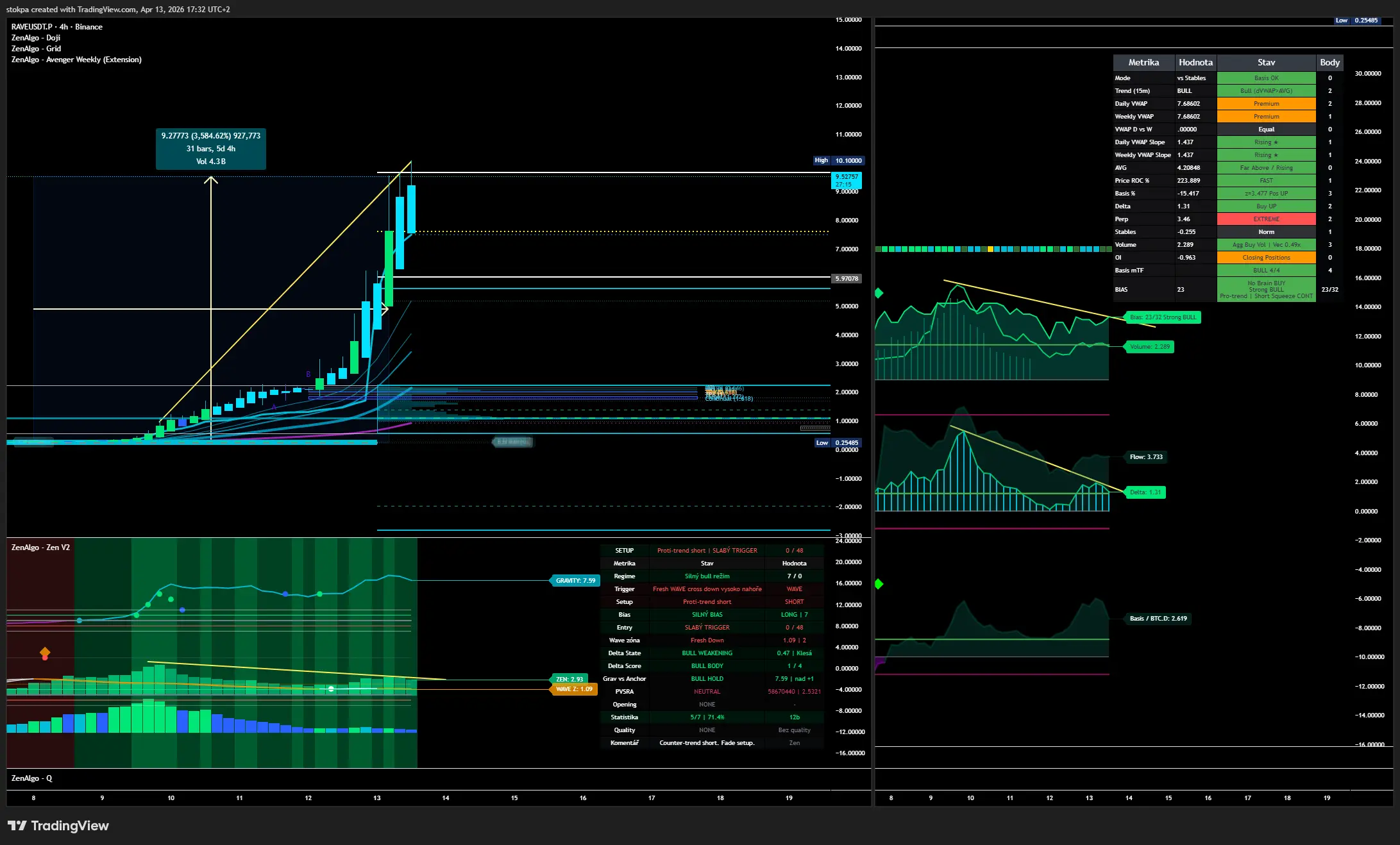
Task: Click the red EXTREME cell in Perp row
Action: pos(1266,219)
